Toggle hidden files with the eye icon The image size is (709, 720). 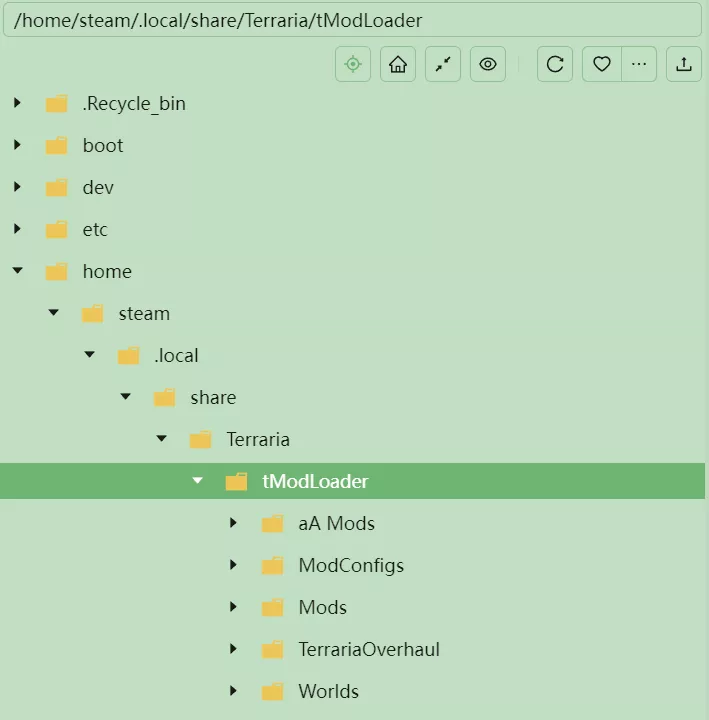(x=488, y=64)
